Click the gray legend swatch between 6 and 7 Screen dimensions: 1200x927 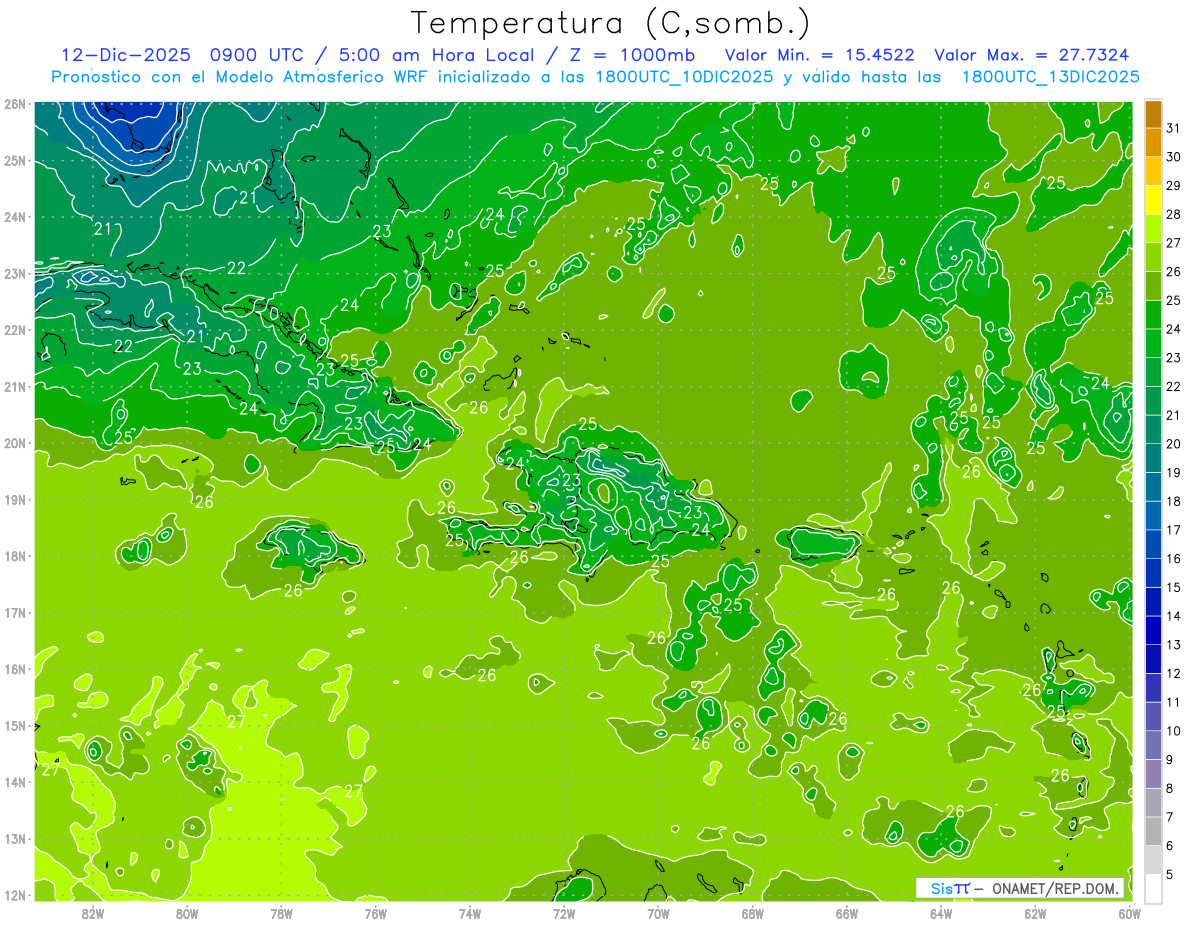[1153, 832]
